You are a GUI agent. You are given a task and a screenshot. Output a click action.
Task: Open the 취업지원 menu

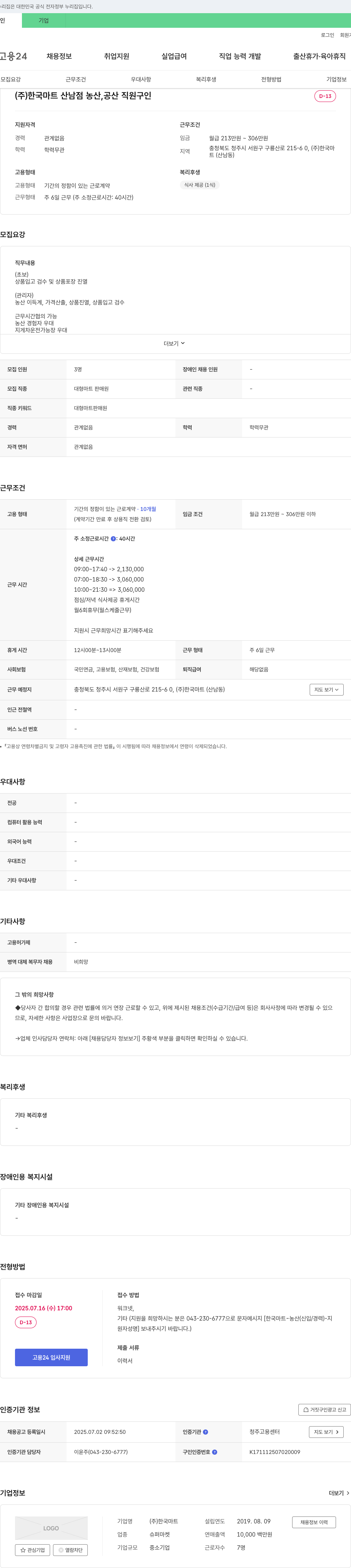116,56
